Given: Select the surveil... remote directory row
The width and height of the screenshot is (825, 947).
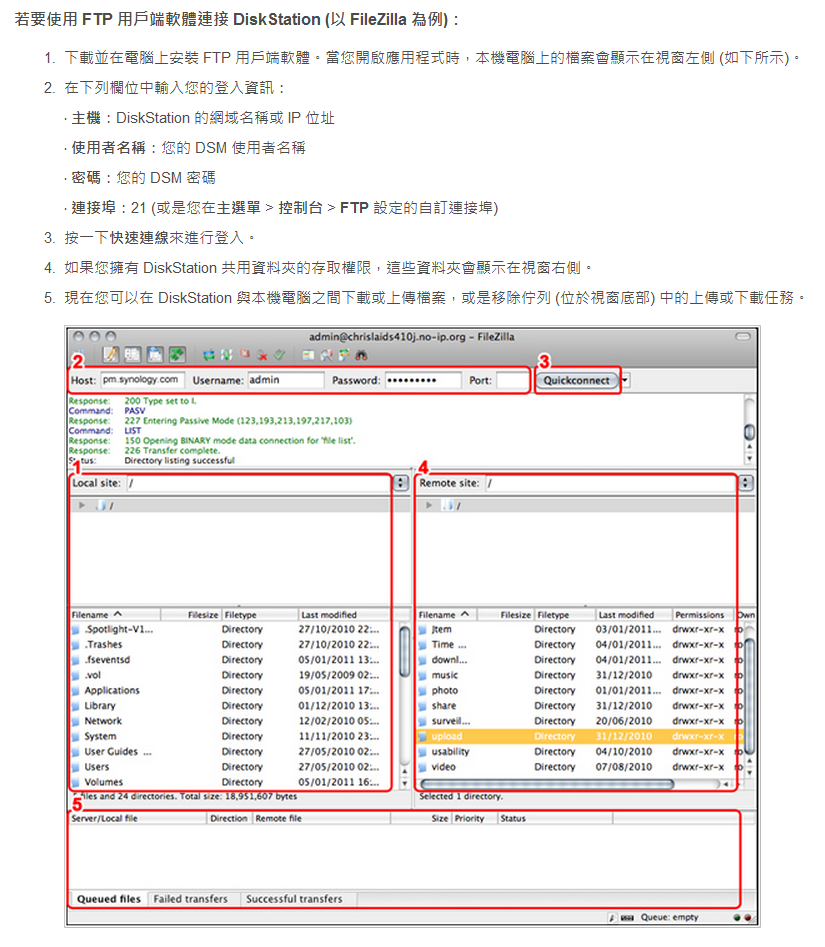Looking at the screenshot, I should (579, 721).
